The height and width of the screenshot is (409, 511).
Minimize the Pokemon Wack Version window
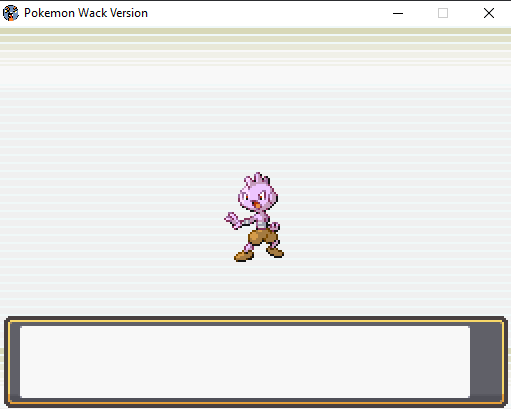[398, 13]
